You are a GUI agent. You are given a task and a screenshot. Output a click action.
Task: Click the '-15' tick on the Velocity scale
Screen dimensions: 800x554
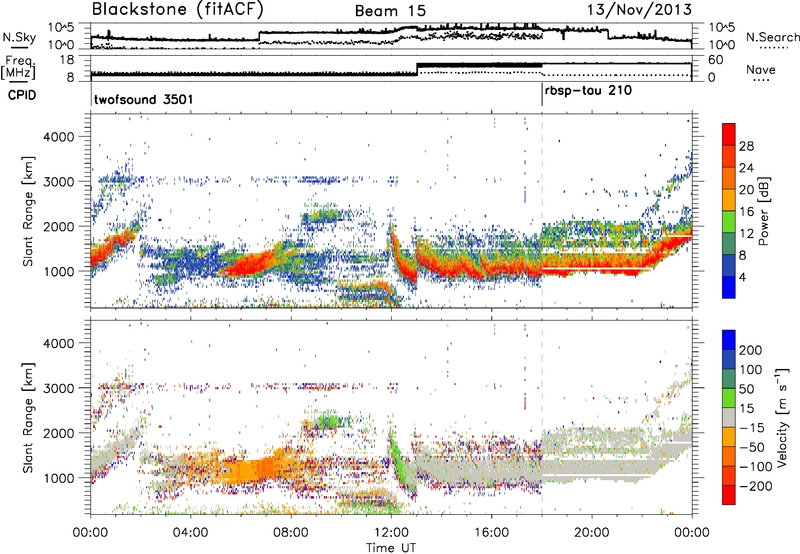click(x=752, y=428)
